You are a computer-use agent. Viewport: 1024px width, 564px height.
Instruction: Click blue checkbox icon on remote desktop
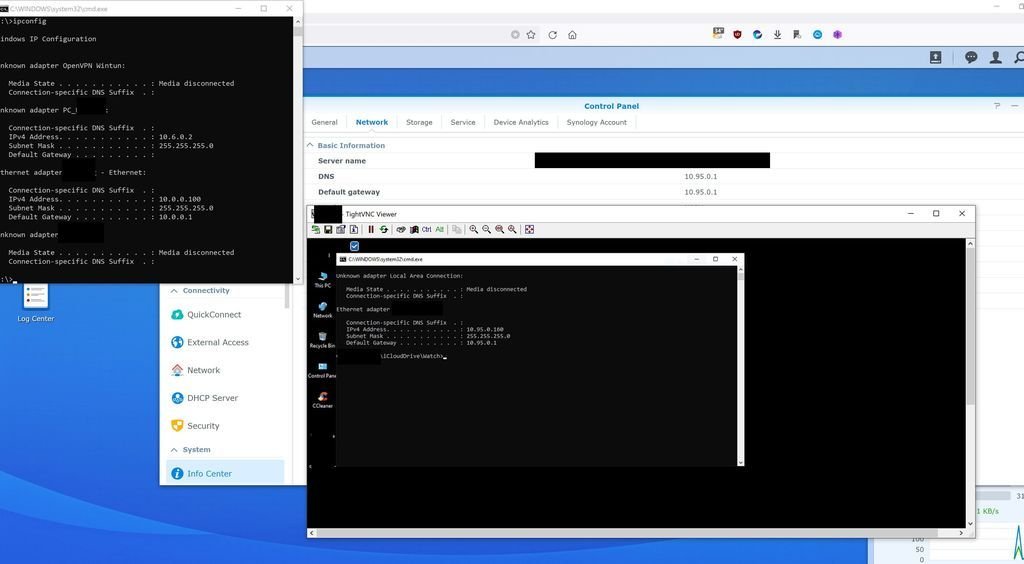click(x=354, y=246)
